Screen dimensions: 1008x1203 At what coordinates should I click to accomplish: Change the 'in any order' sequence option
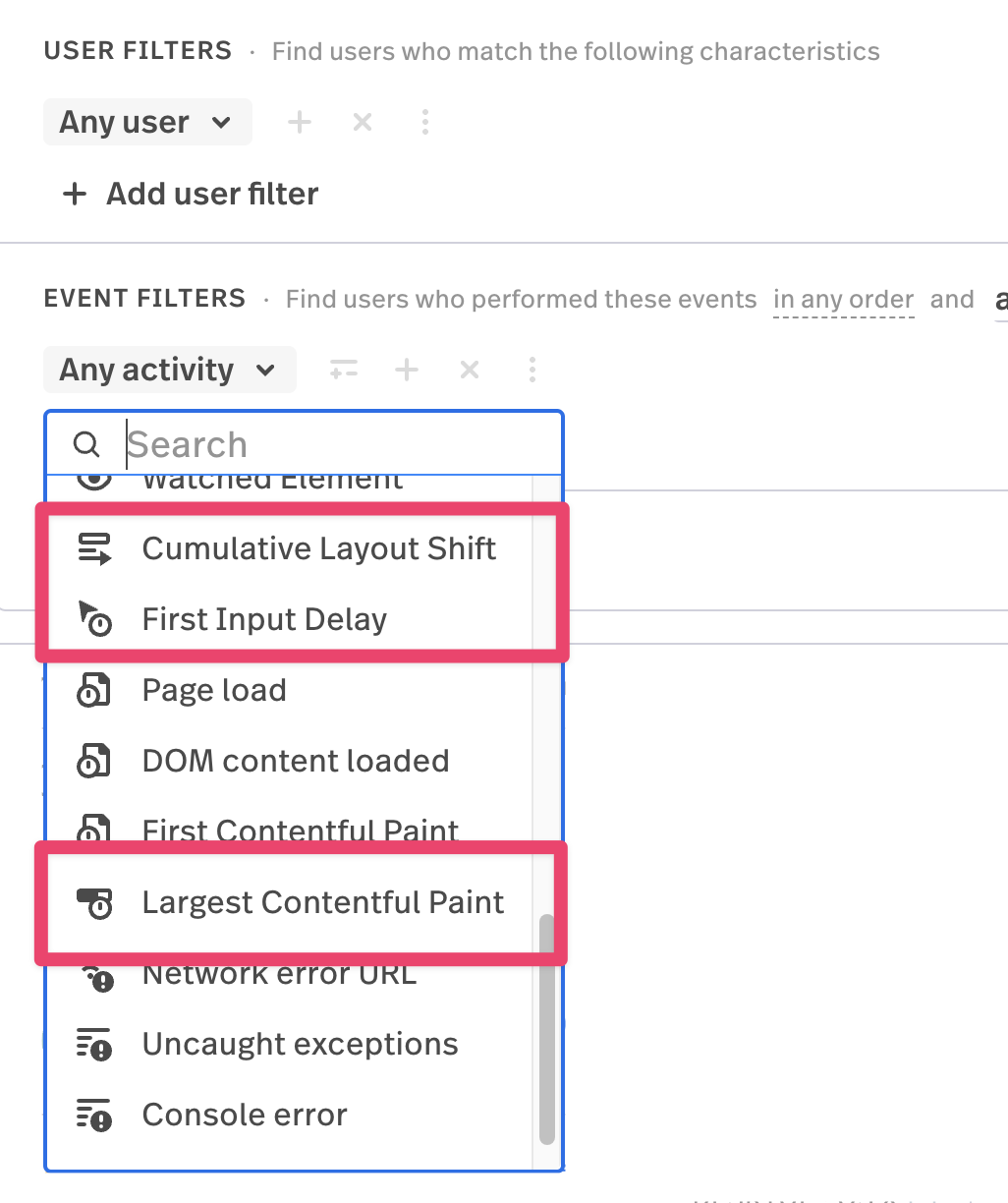(843, 299)
